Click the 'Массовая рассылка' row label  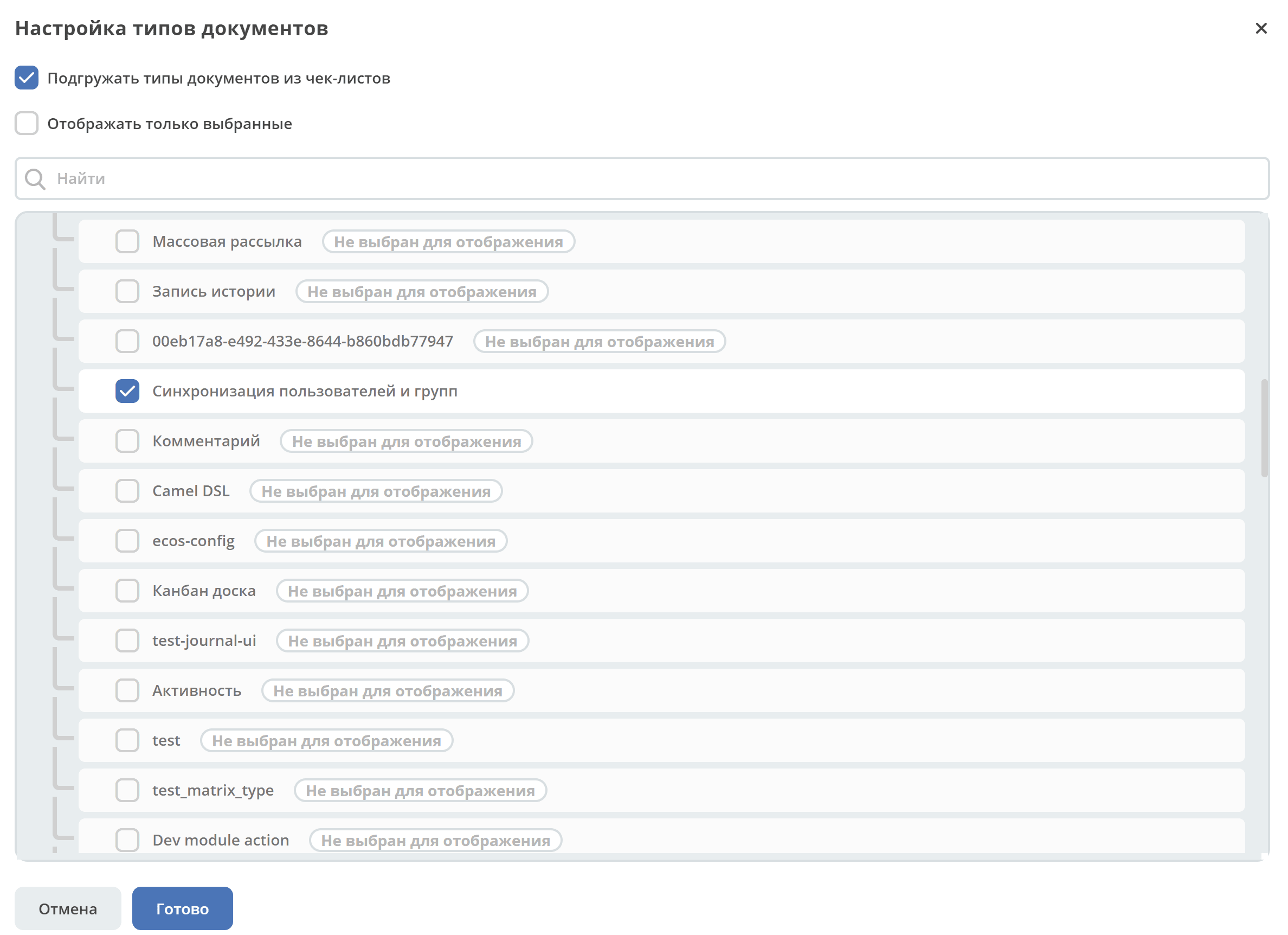tap(227, 241)
